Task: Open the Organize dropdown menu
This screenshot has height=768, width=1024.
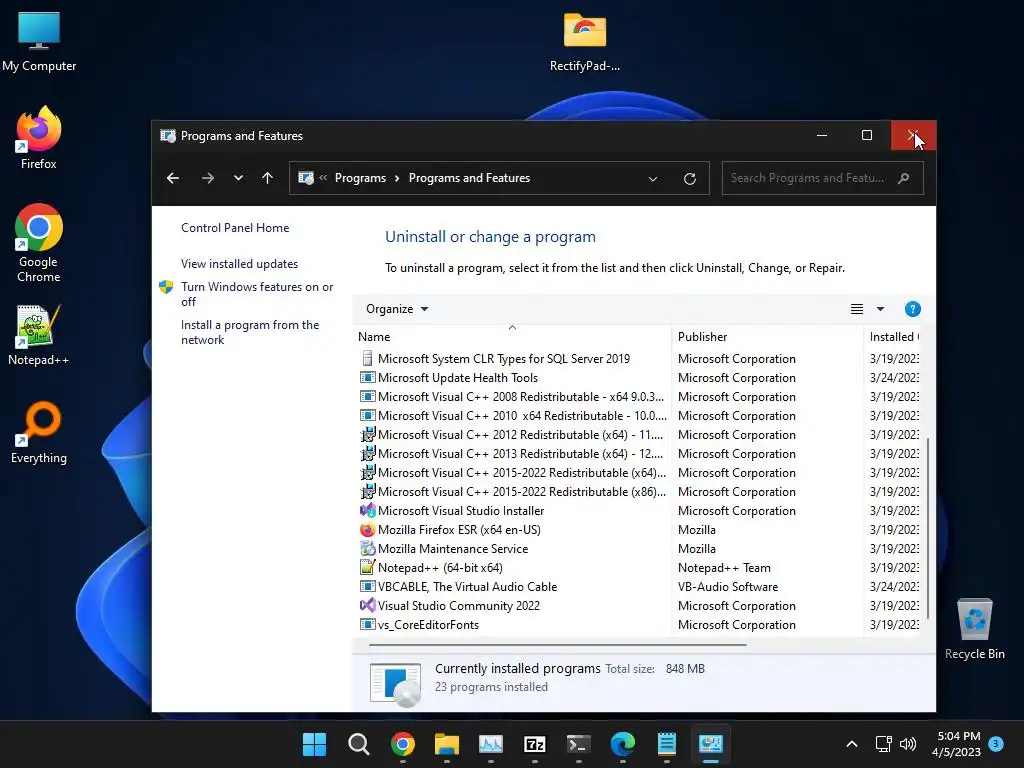Action: pos(396,309)
